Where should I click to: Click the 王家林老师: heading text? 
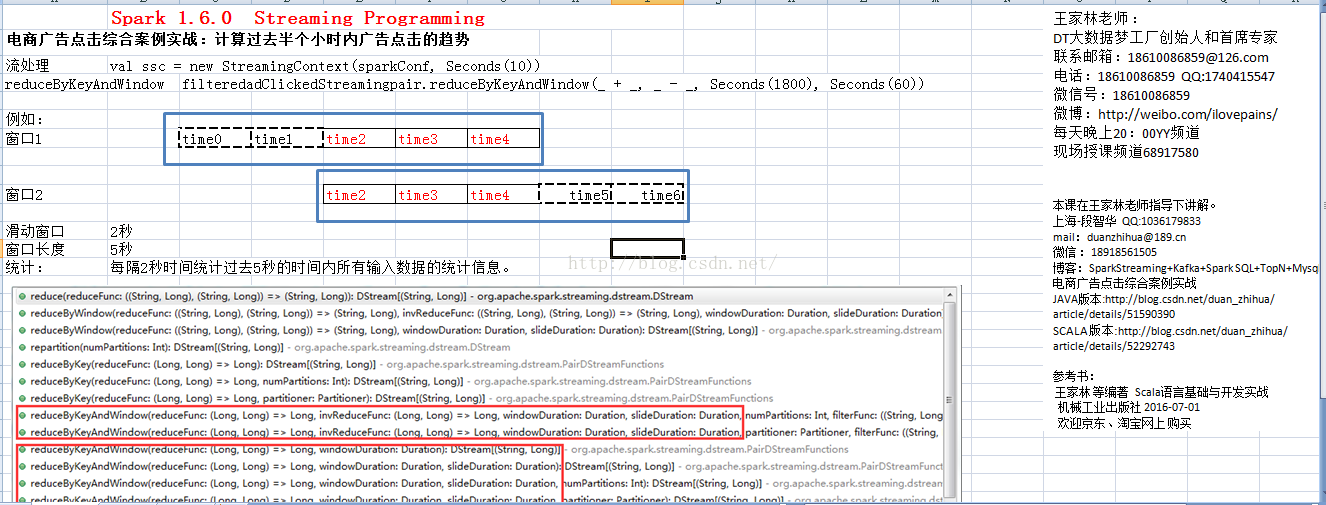tap(1096, 18)
